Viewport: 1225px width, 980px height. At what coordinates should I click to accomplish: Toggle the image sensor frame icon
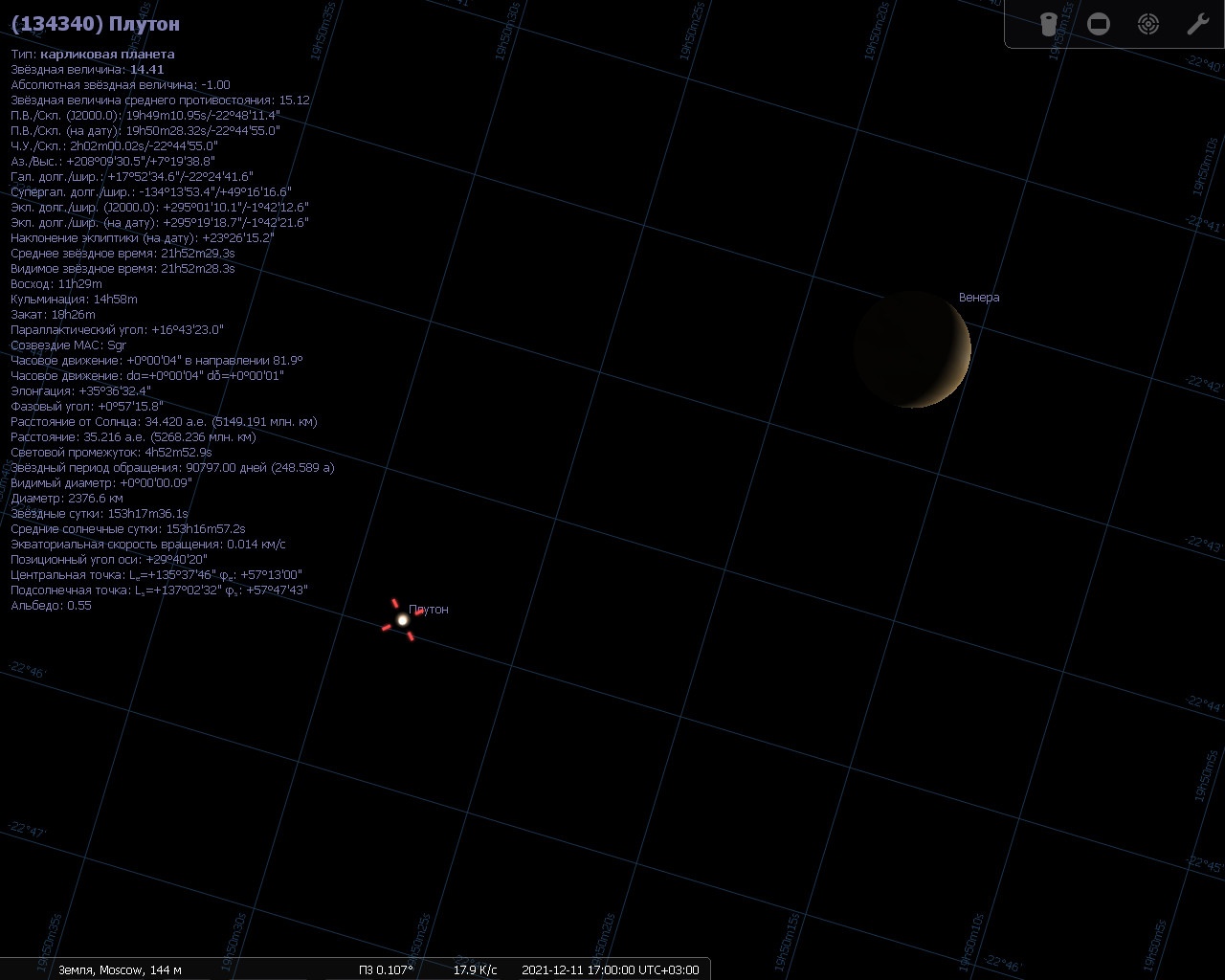(1099, 24)
